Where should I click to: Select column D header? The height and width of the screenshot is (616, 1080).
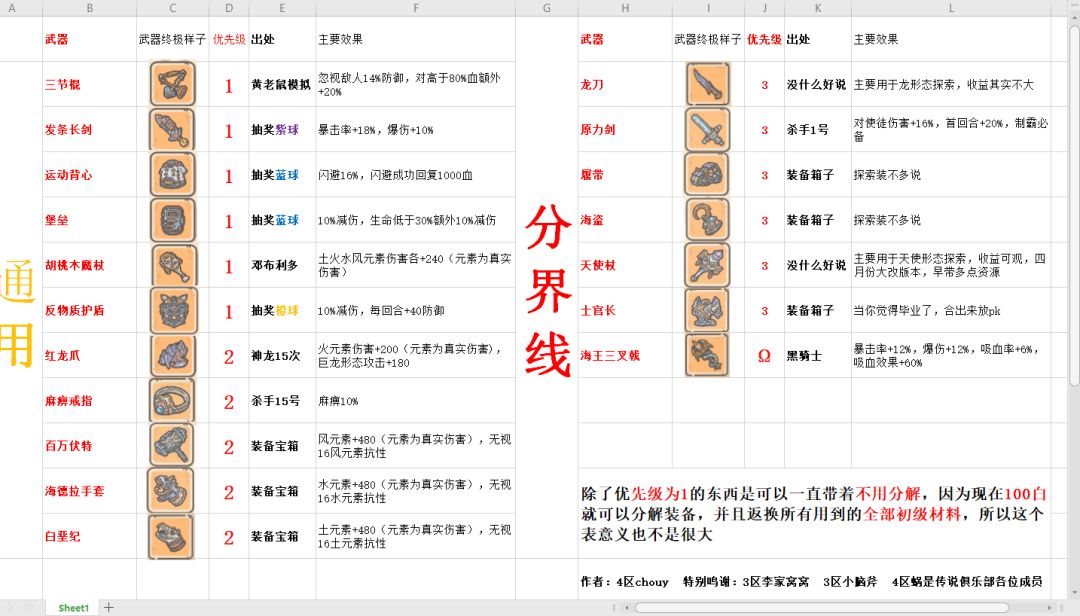229,8
